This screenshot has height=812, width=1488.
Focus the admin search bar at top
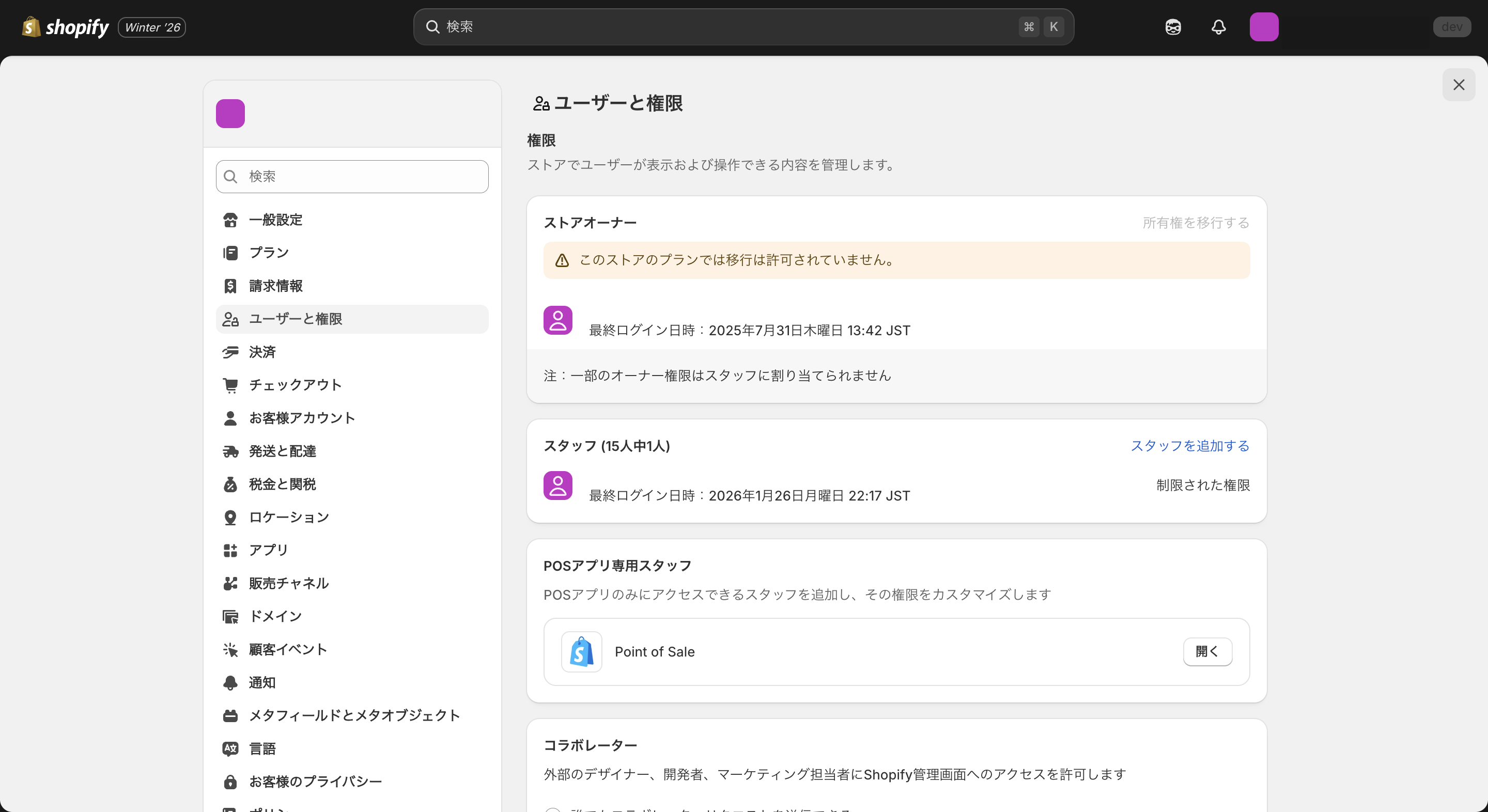coord(744,26)
